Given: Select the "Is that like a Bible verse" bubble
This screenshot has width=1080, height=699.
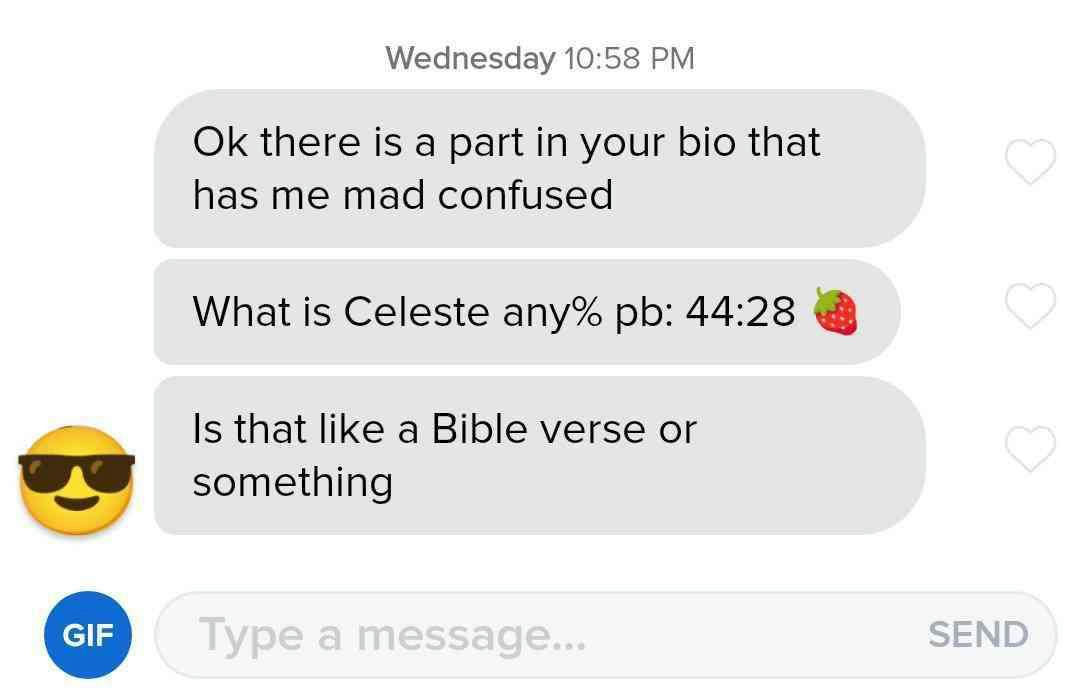Looking at the screenshot, I should coord(539,455).
